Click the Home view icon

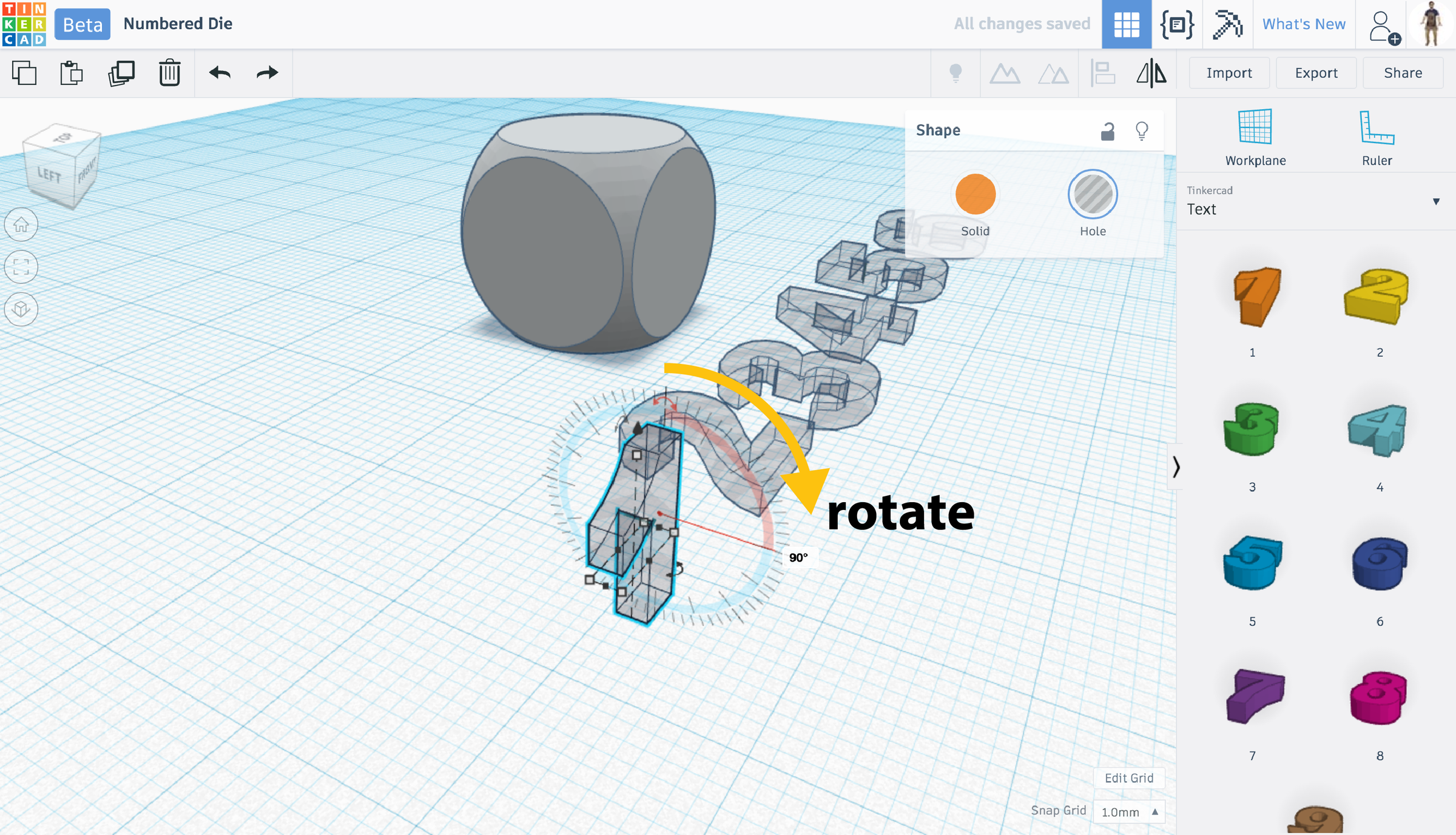tap(21, 225)
